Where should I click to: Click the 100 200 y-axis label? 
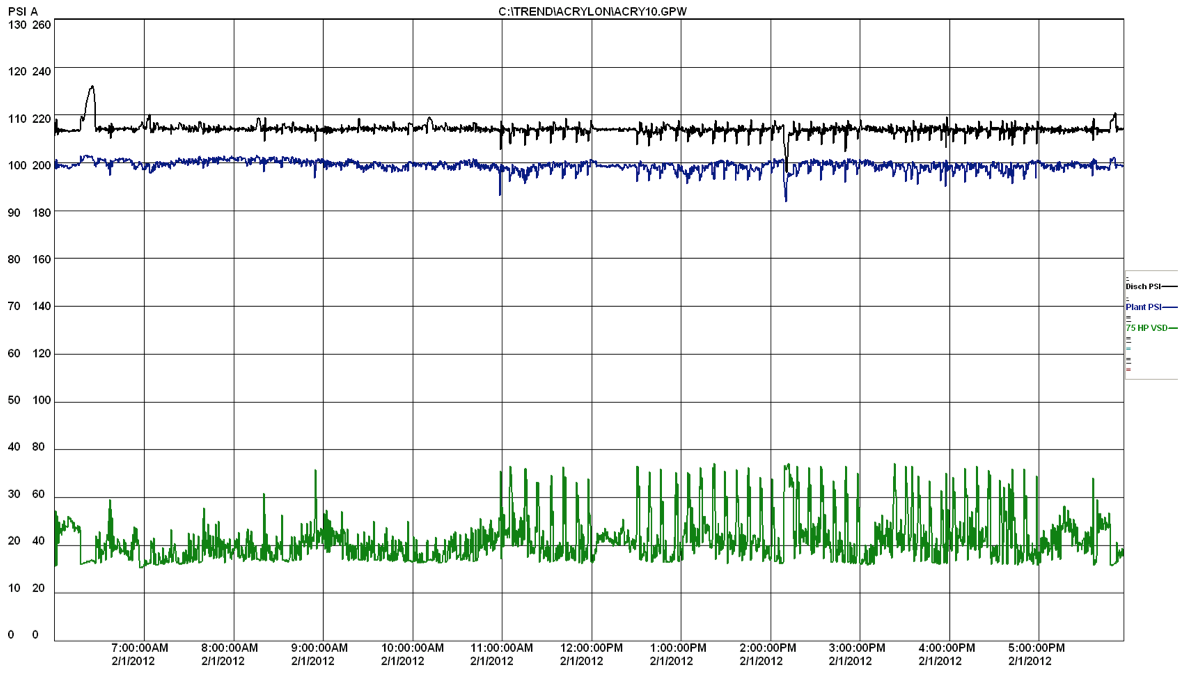click(29, 166)
